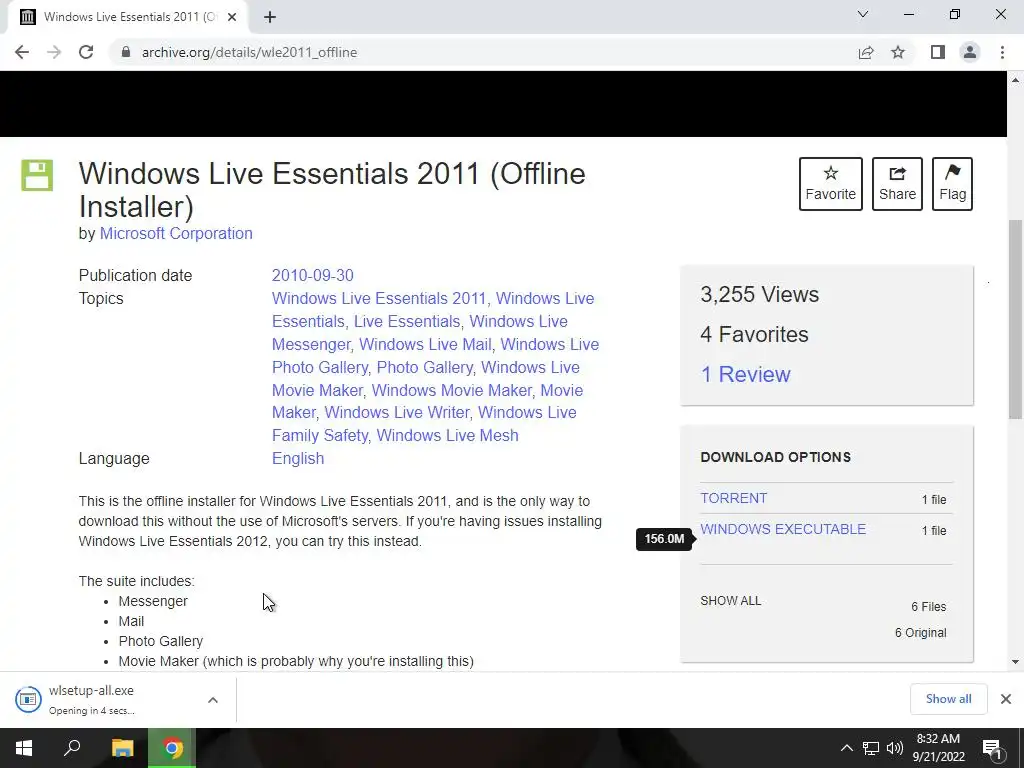Download the TORRENT file
Image resolution: width=1024 pixels, height=768 pixels.
coord(733,498)
